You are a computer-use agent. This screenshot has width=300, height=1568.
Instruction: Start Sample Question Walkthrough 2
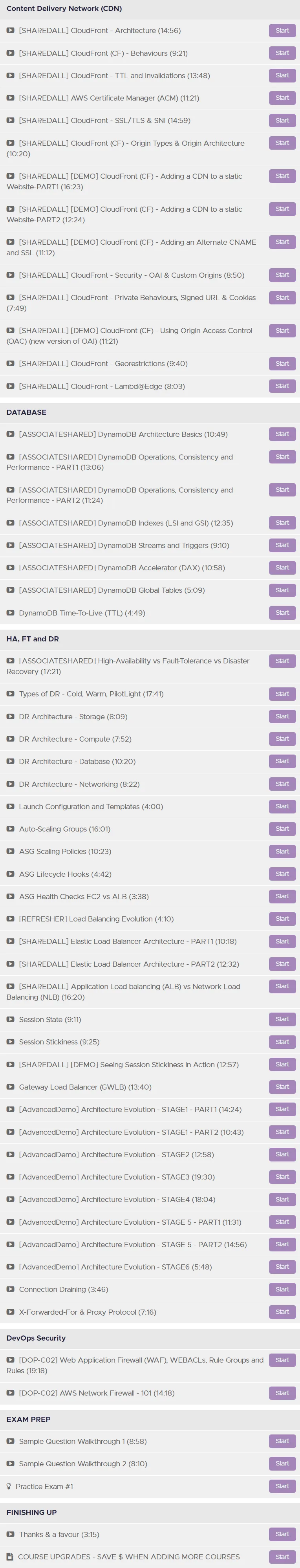pos(282,1463)
